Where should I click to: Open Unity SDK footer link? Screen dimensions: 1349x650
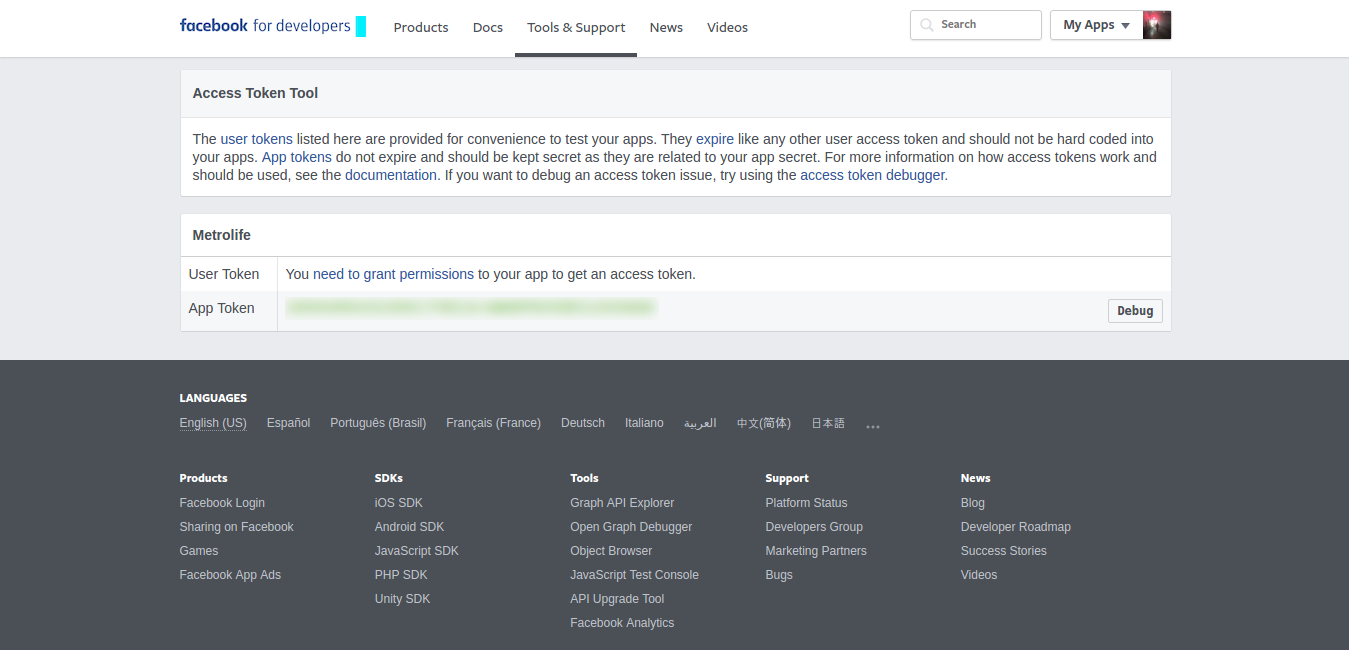point(403,599)
